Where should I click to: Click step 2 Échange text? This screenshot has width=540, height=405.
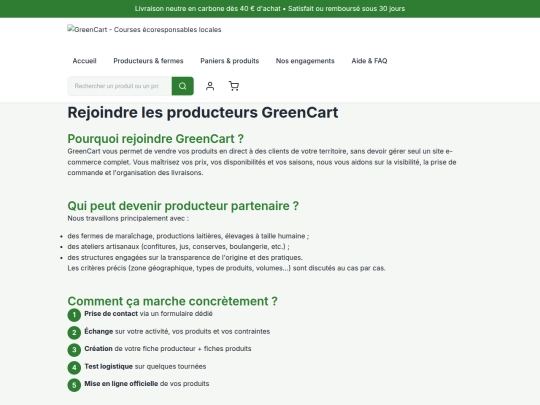[177, 331]
